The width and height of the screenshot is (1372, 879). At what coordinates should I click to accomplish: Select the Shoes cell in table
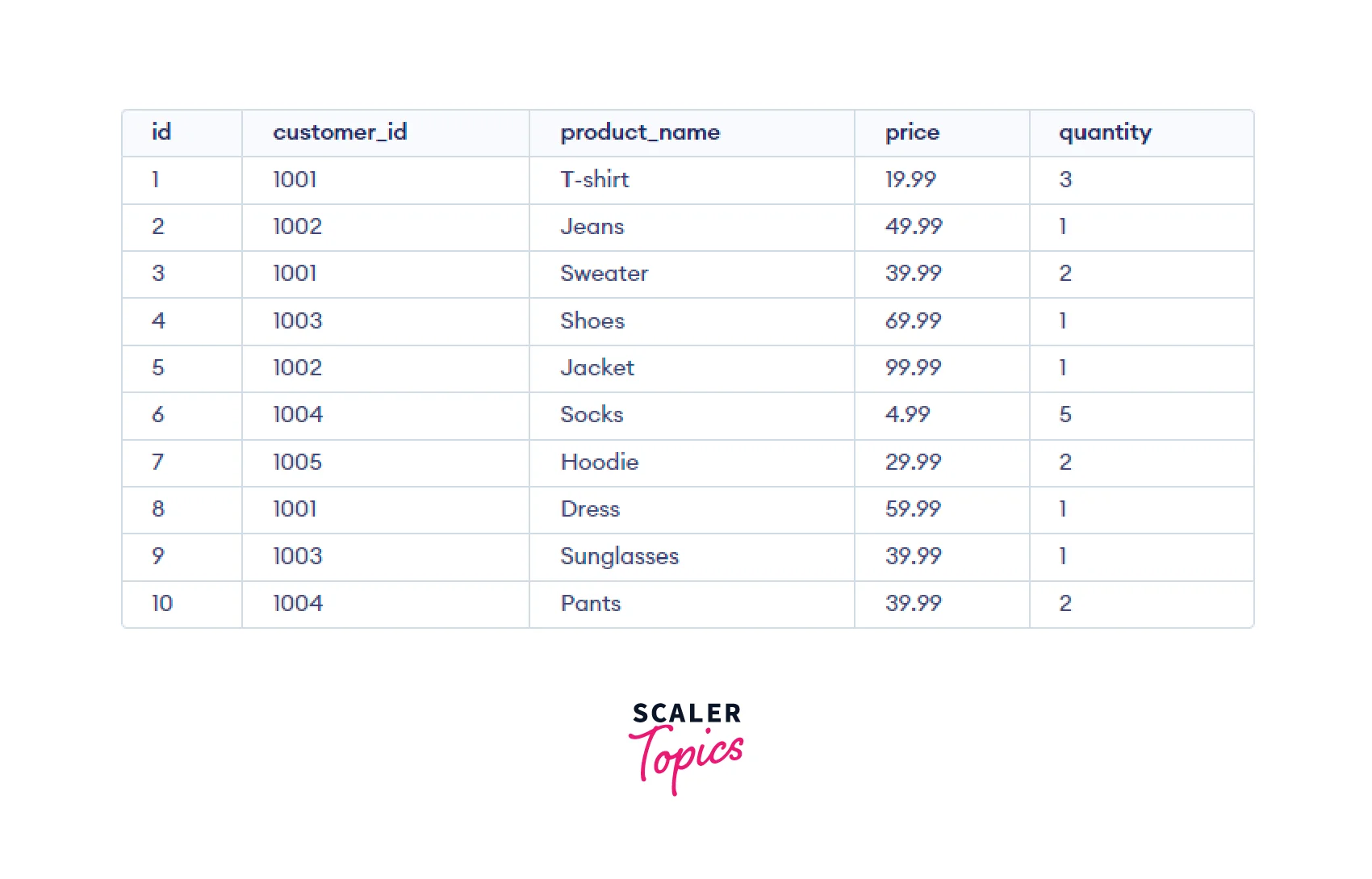tap(592, 321)
